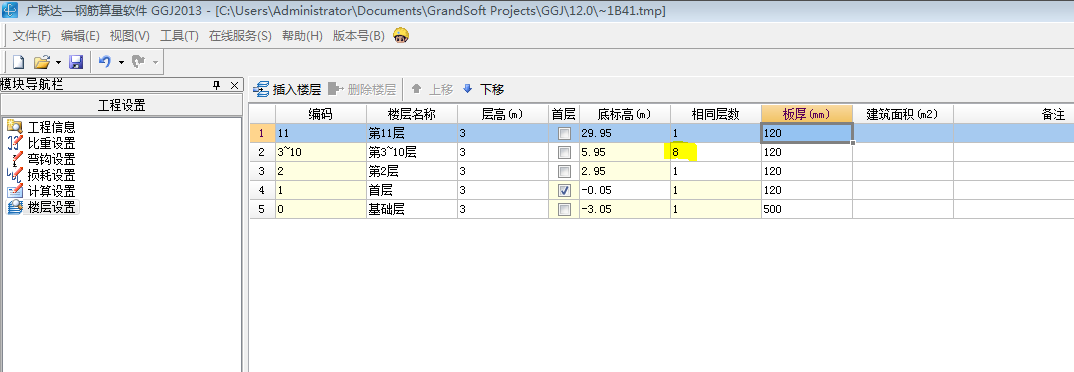Undo the last action

click(x=105, y=62)
